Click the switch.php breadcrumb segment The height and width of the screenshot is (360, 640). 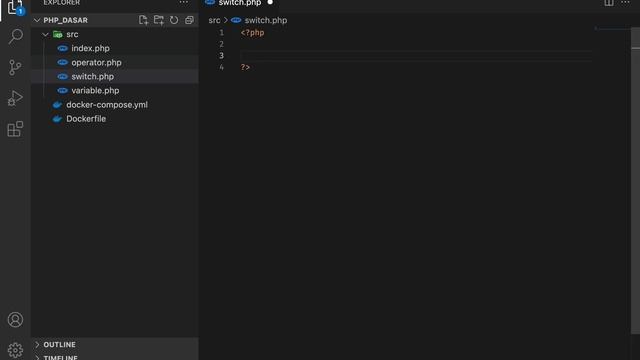pos(266,20)
